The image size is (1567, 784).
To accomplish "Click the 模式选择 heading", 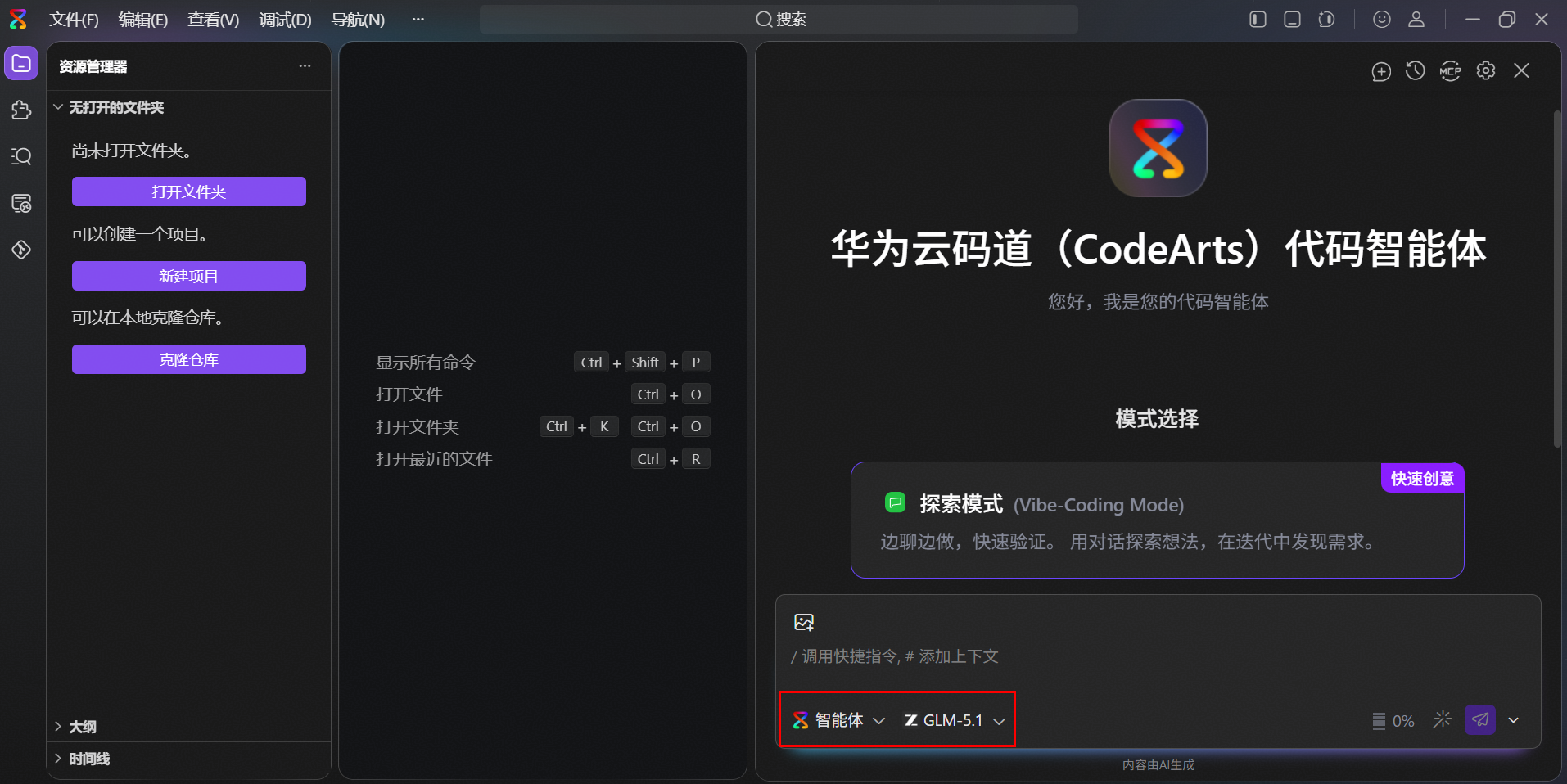I will pyautogui.click(x=1157, y=419).
